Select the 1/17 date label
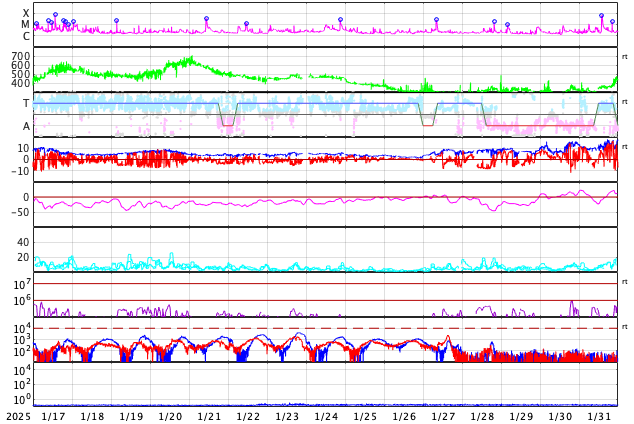 tap(53, 416)
